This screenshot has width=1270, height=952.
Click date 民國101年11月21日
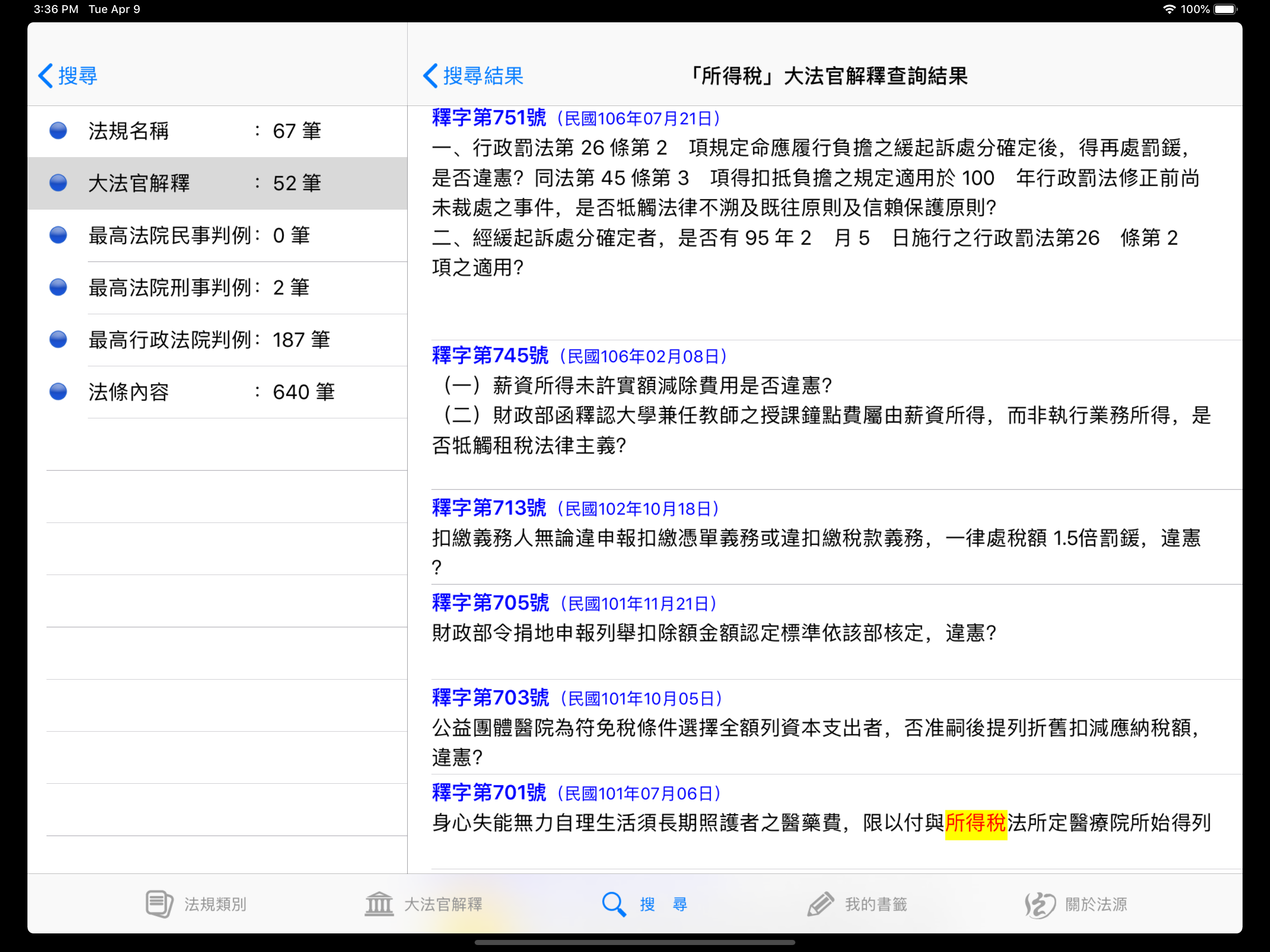[638, 604]
